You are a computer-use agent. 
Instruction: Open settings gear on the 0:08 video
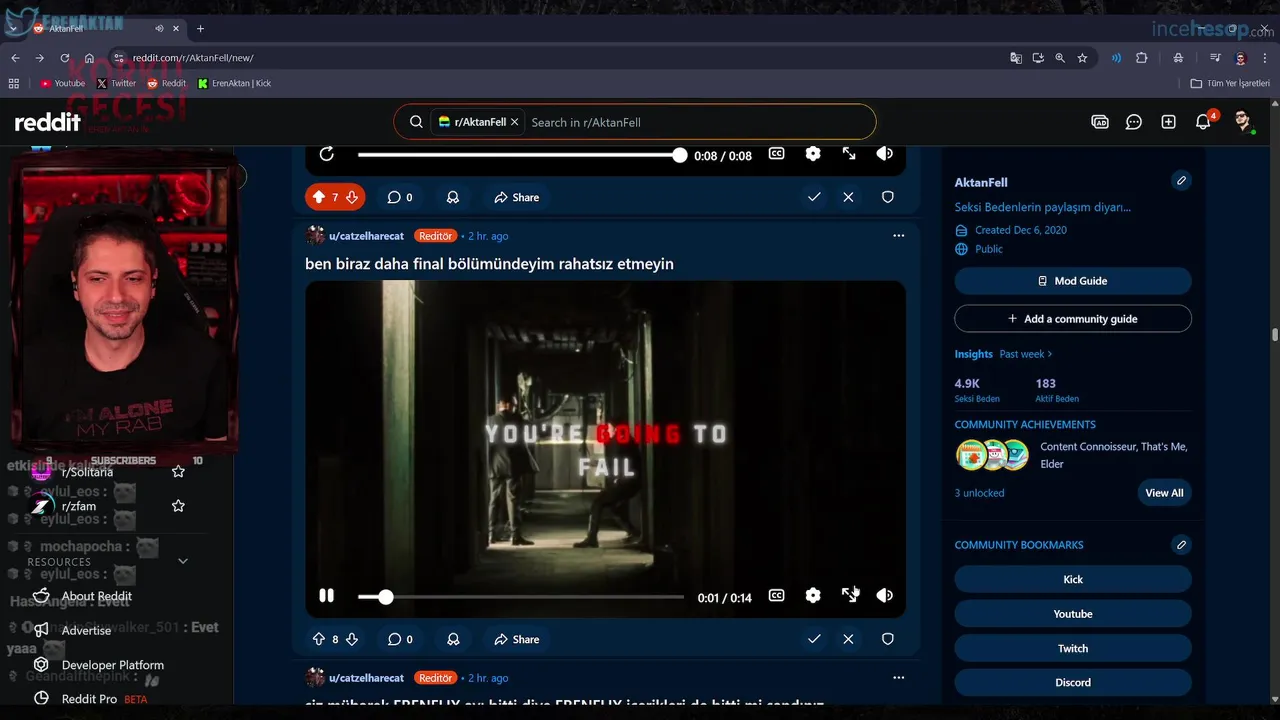click(x=813, y=154)
